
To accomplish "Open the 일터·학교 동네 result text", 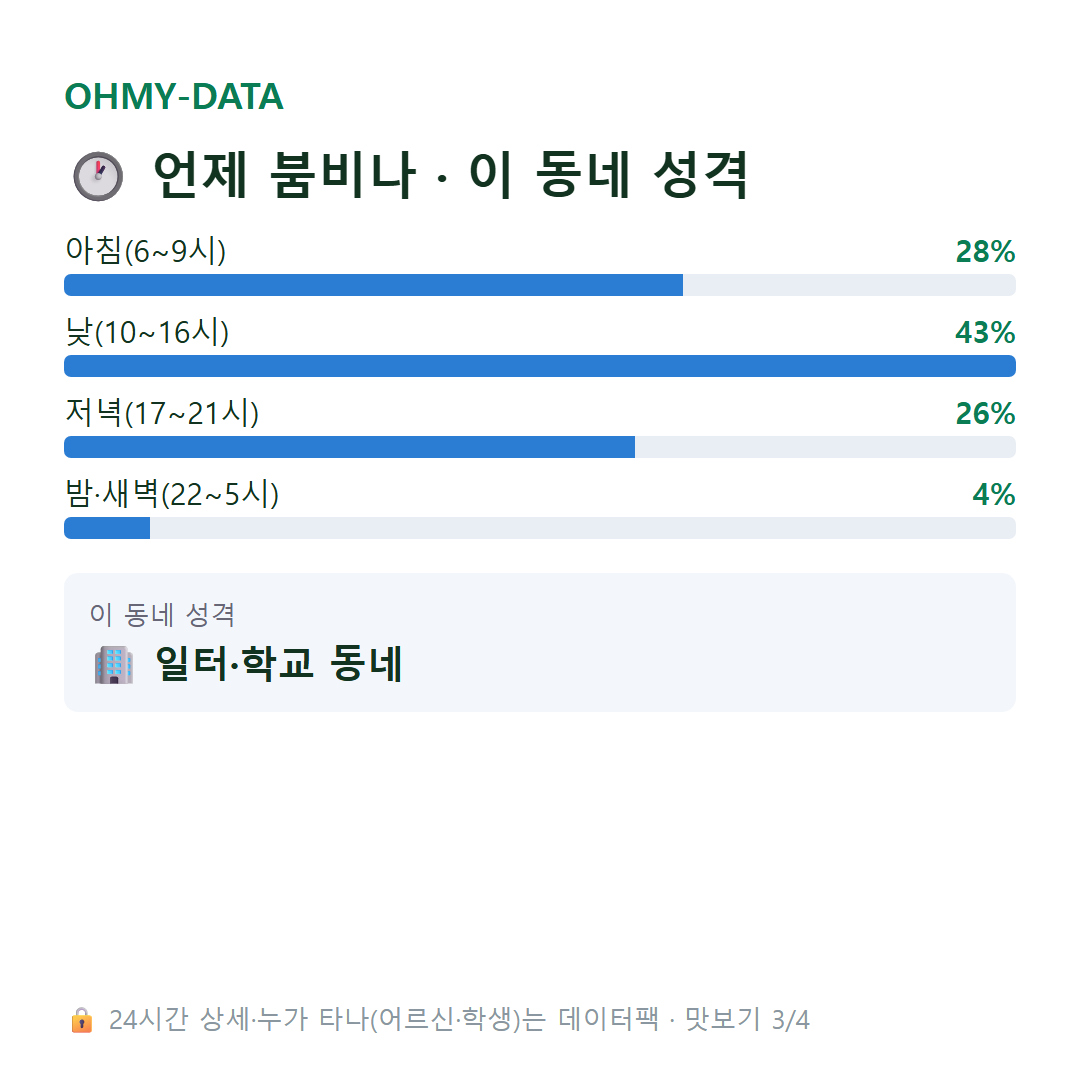I will click(278, 664).
